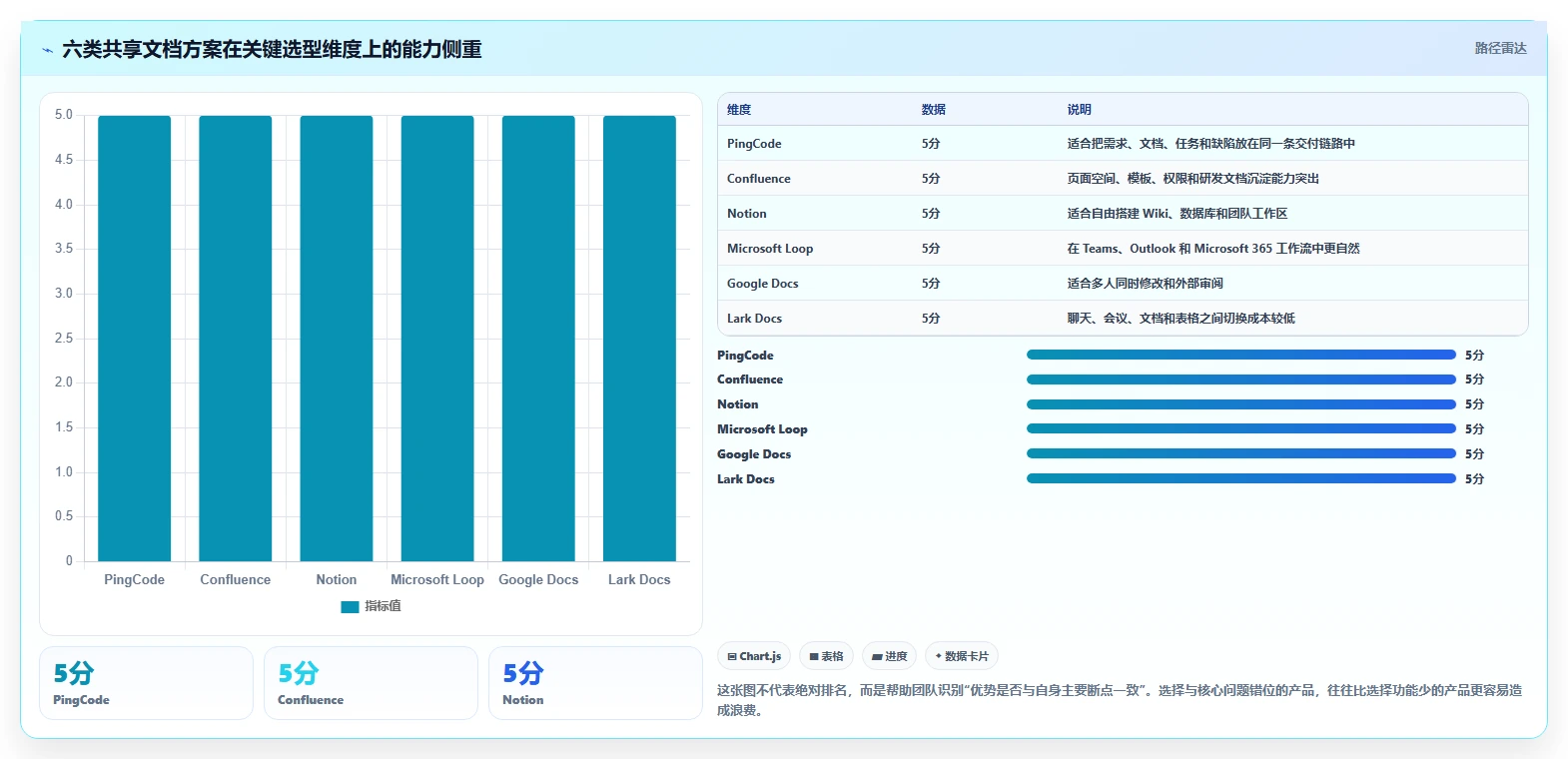Click the Notion progress bar
This screenshot has width=1568, height=759.
[1241, 404]
